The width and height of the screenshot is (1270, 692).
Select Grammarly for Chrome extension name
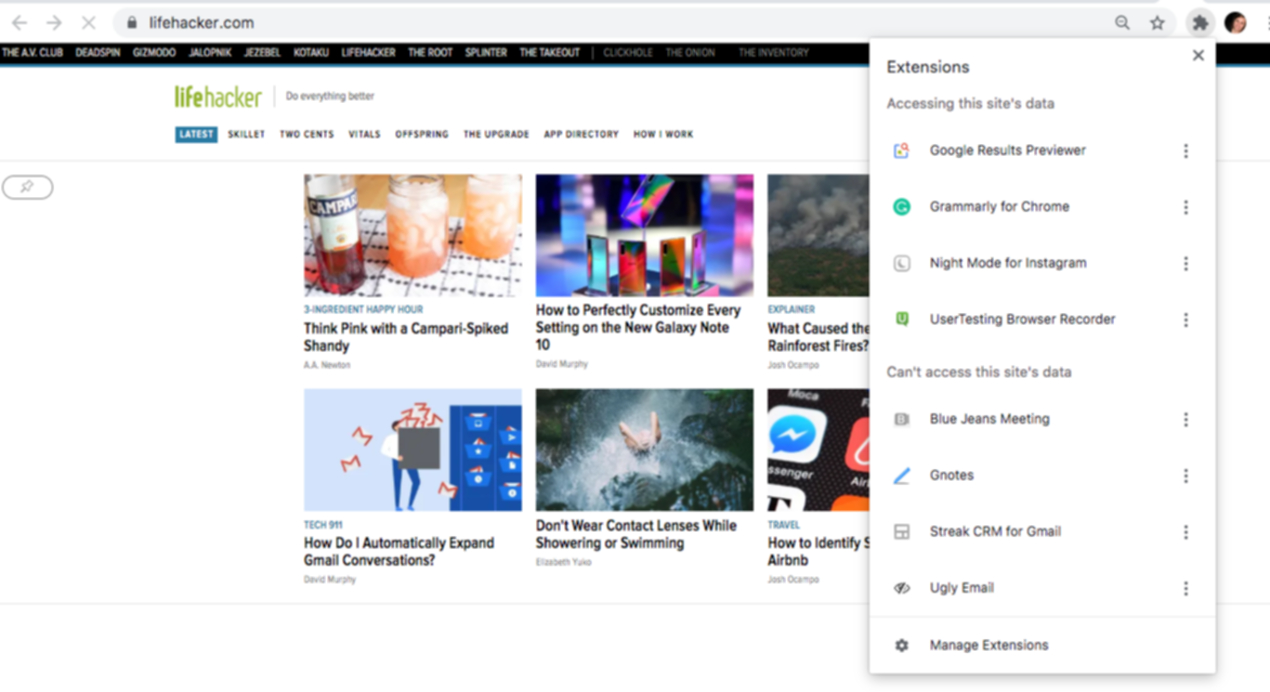(x=999, y=206)
